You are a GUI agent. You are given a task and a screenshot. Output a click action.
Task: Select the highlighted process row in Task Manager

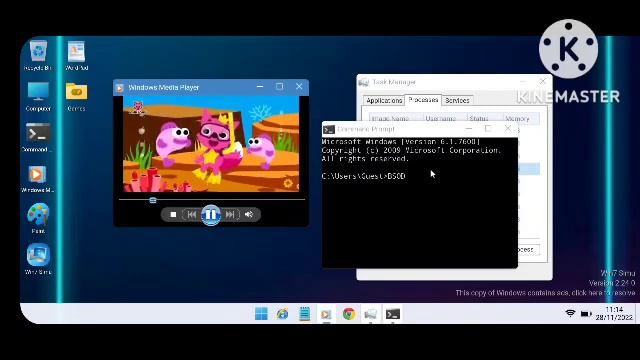(x=529, y=169)
